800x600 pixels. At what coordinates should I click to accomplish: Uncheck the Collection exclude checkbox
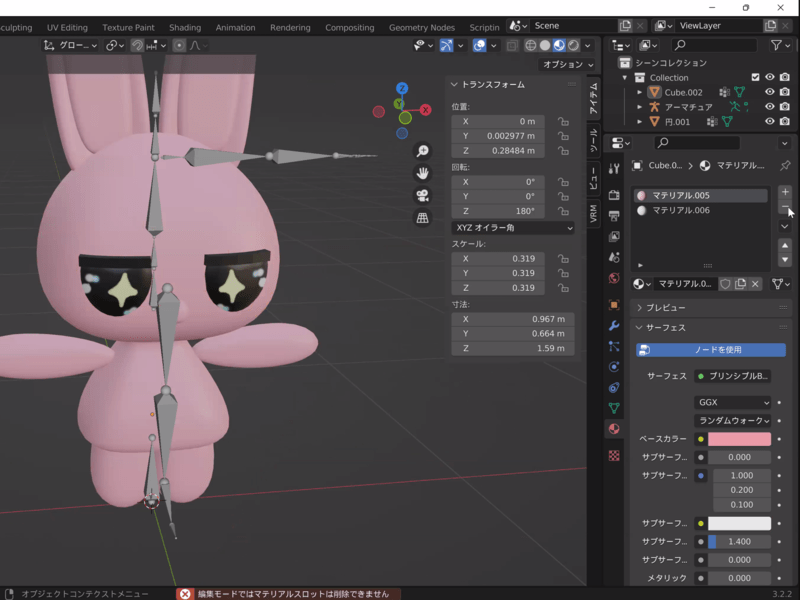(x=755, y=77)
